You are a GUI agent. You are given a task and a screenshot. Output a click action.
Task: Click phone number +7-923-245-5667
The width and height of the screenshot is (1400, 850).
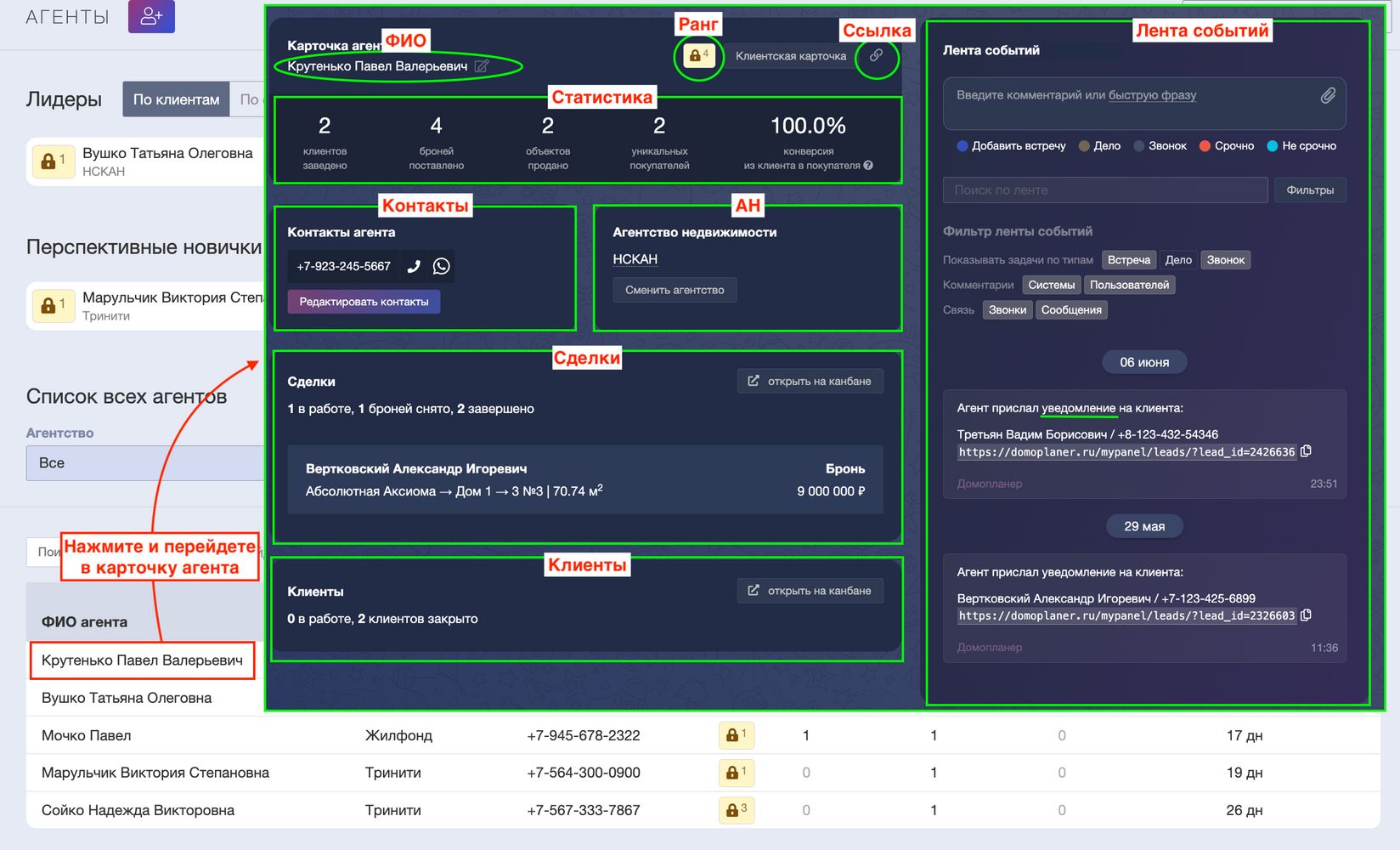coord(344,266)
